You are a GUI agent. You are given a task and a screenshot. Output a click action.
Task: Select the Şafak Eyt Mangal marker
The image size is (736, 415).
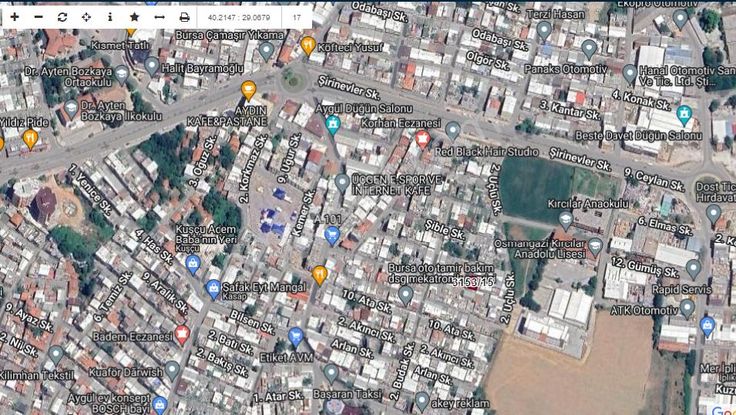coord(213,290)
